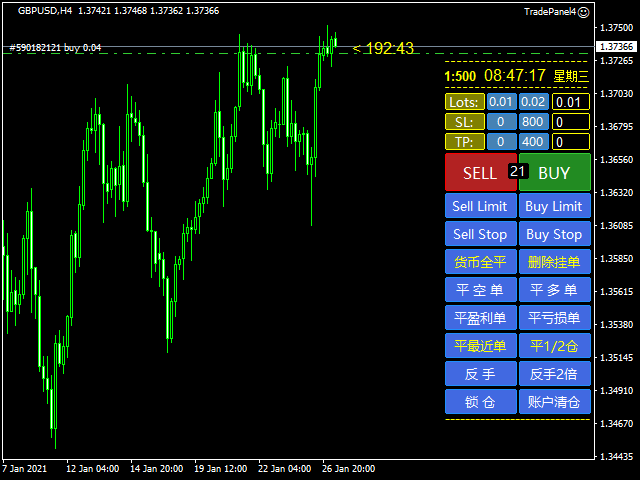Viewport: 640px width, 480px height.
Task: Select the 0.02 lots preset
Action: (x=533, y=102)
